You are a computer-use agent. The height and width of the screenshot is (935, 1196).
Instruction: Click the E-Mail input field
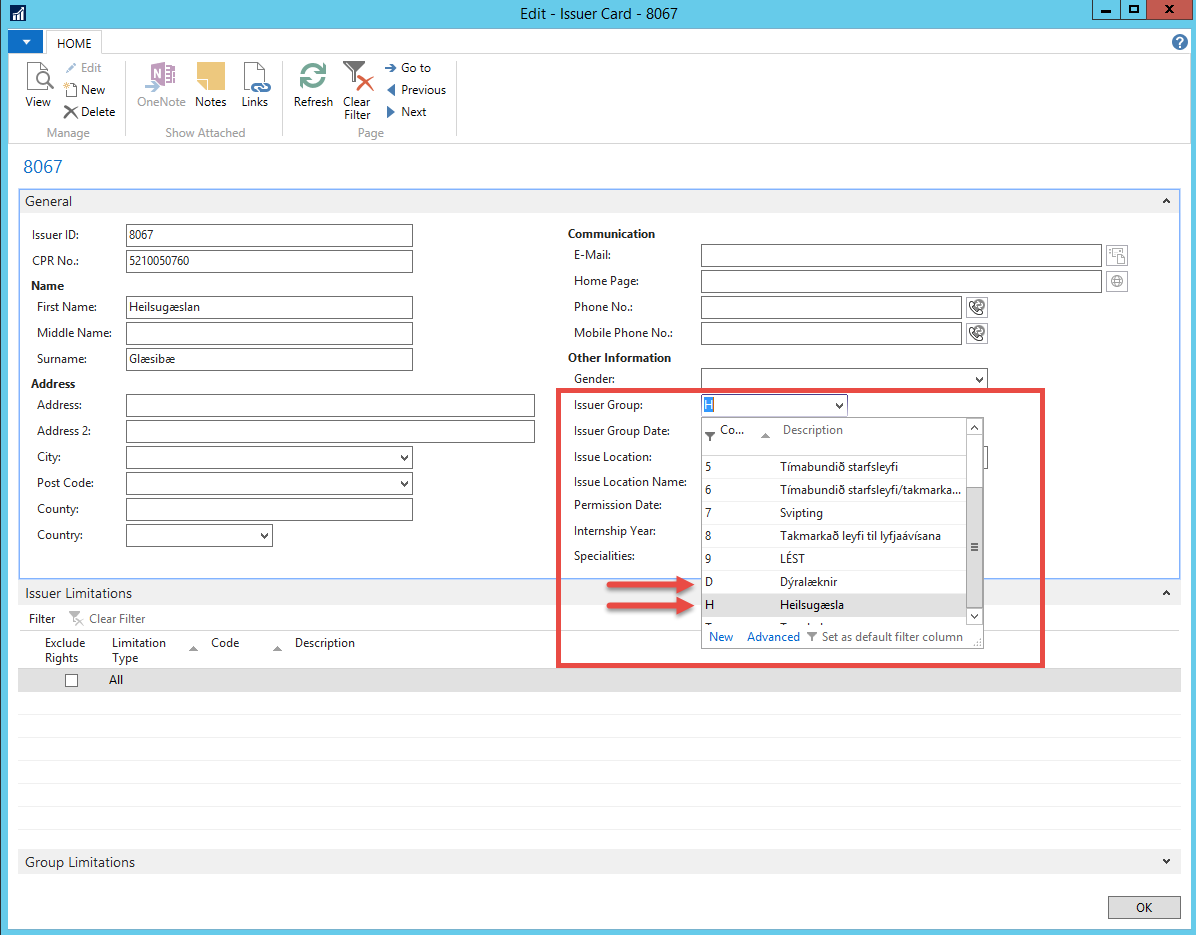point(900,256)
